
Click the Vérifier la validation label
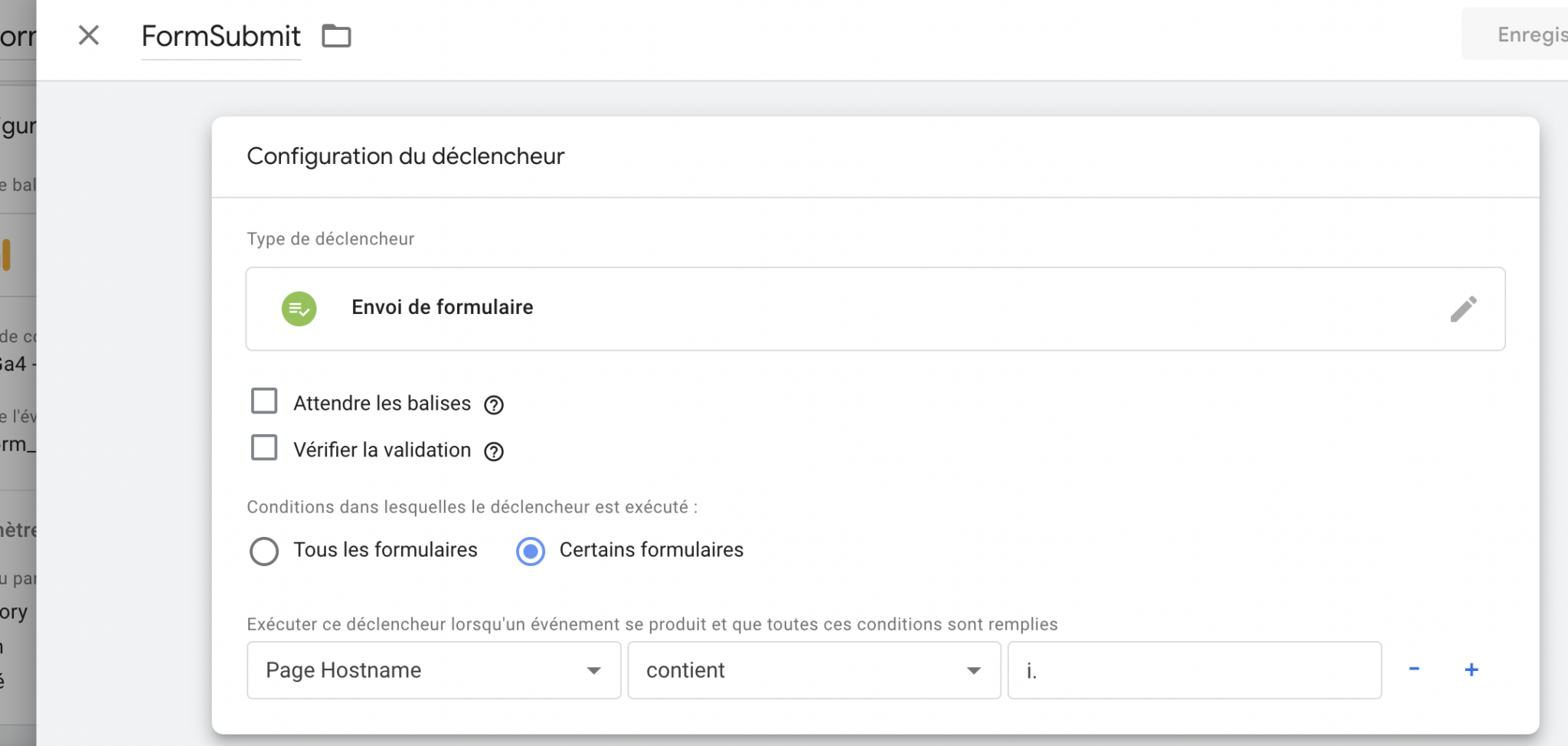pos(382,450)
